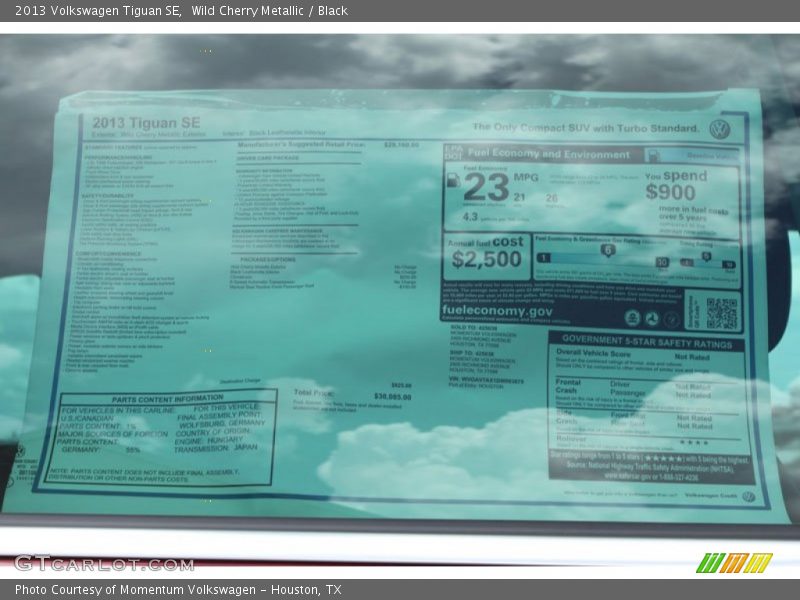The image size is (800, 600).
Task: Click the 'Fuel Economy and Environment' banner
Action: coord(548,153)
